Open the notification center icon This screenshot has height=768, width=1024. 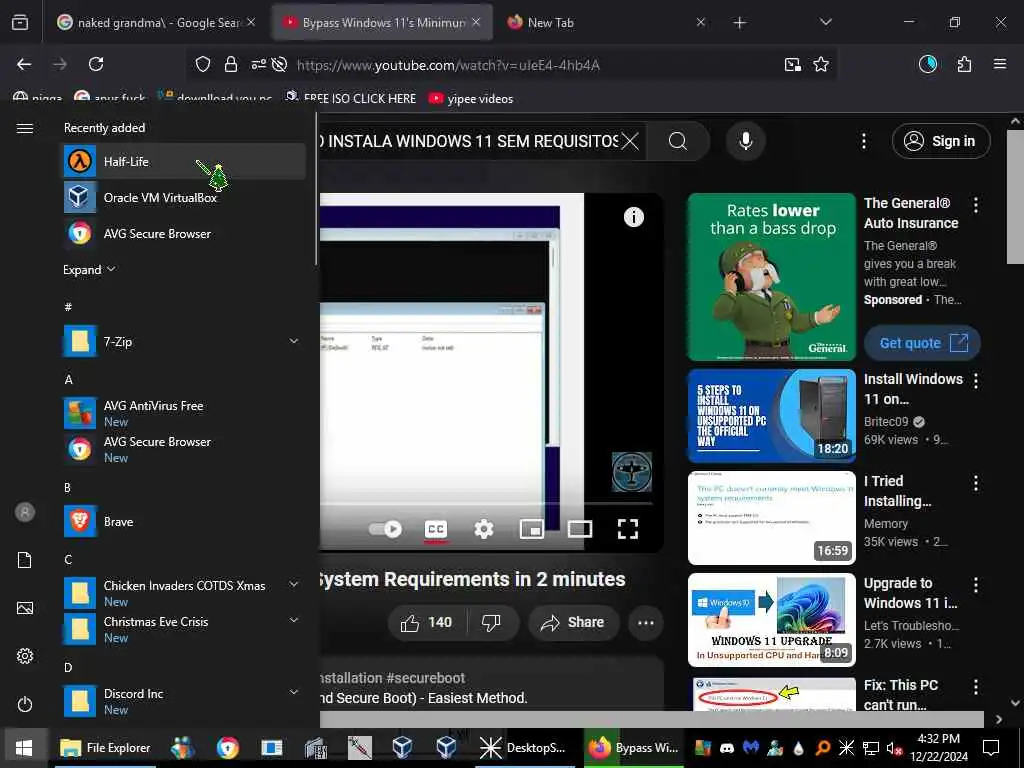click(x=991, y=748)
